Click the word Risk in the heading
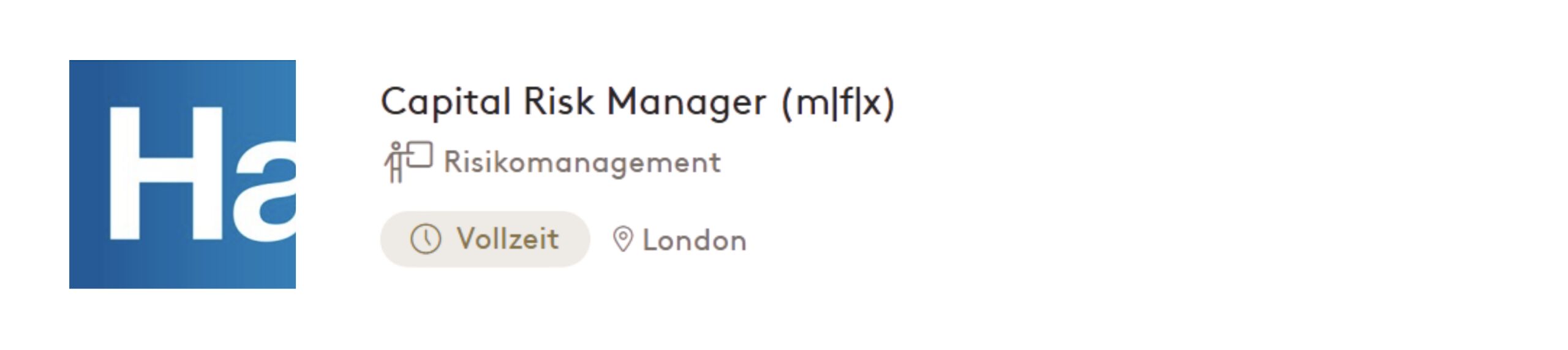This screenshot has height=350, width=1568. 558,101
